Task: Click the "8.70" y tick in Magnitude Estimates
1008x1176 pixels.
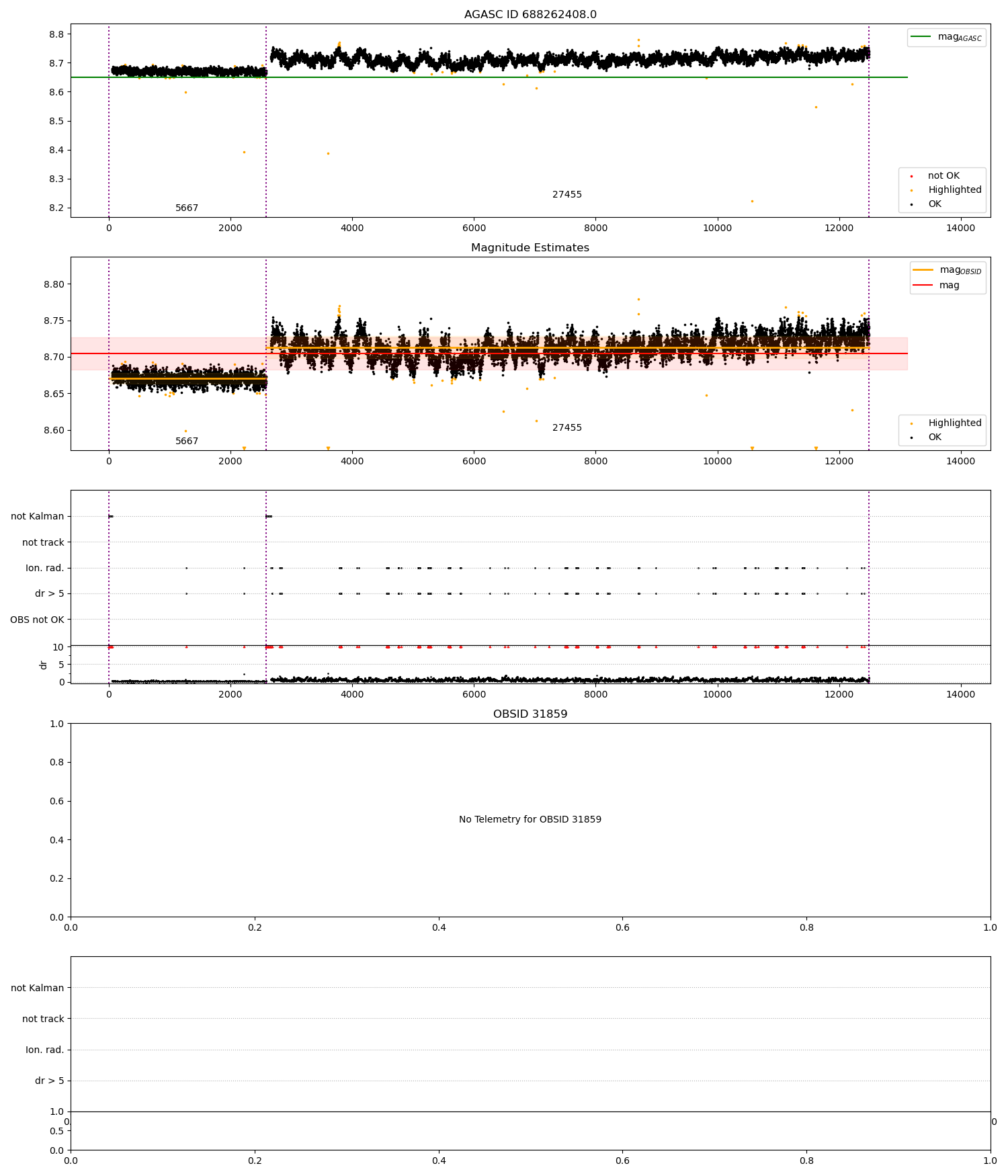Action: point(54,358)
